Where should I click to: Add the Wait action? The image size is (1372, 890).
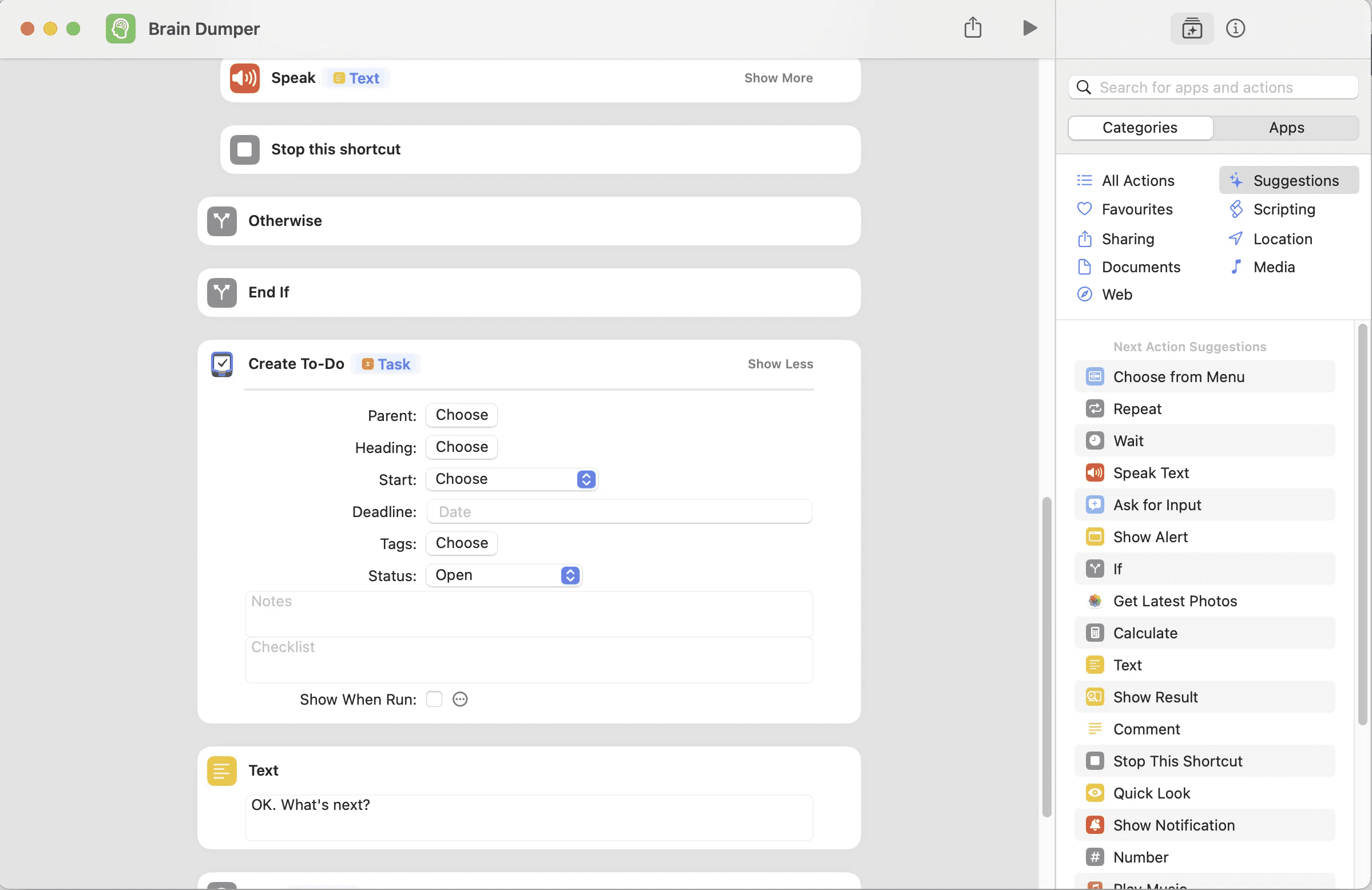(1205, 441)
